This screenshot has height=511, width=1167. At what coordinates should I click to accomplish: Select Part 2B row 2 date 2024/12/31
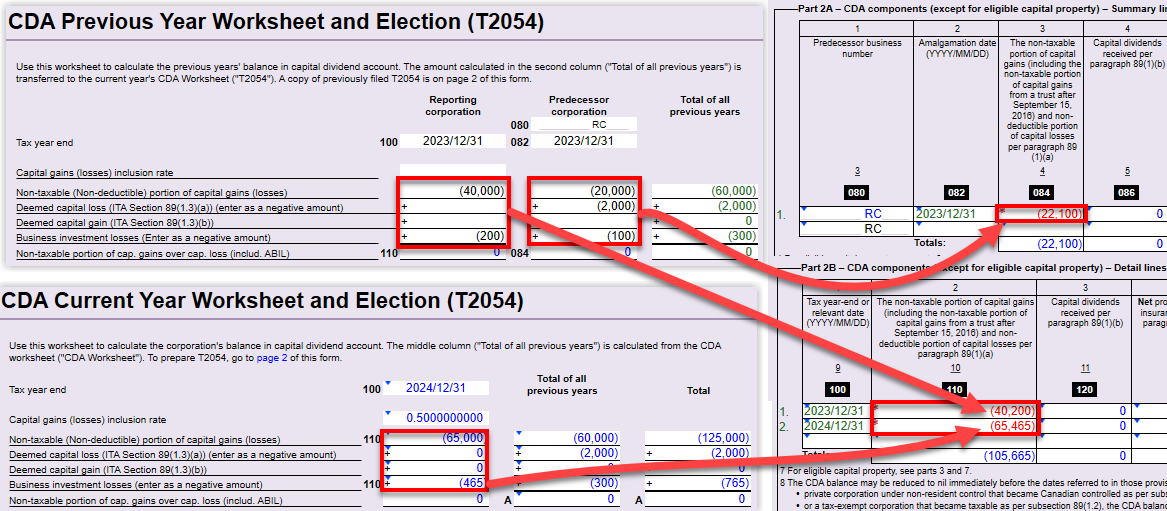click(836, 425)
